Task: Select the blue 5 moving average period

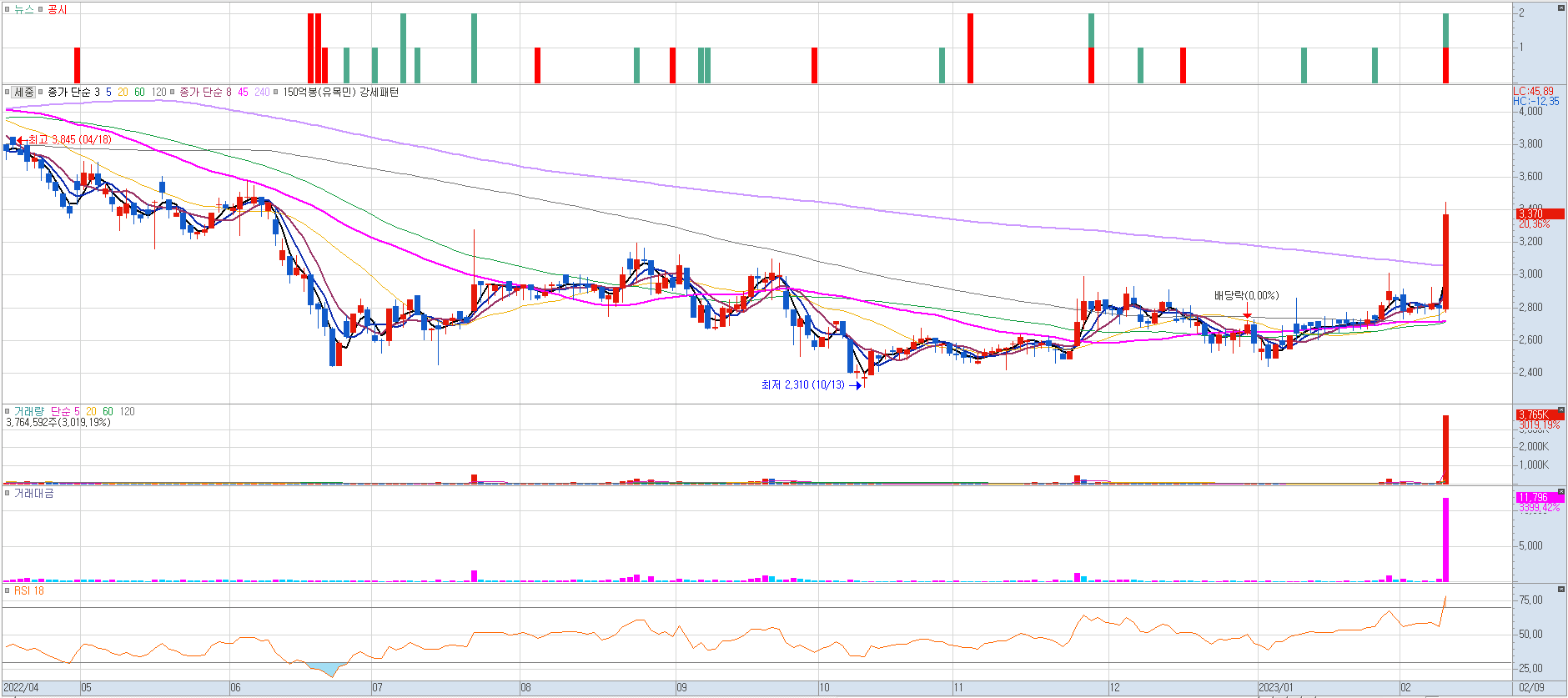Action: click(108, 92)
